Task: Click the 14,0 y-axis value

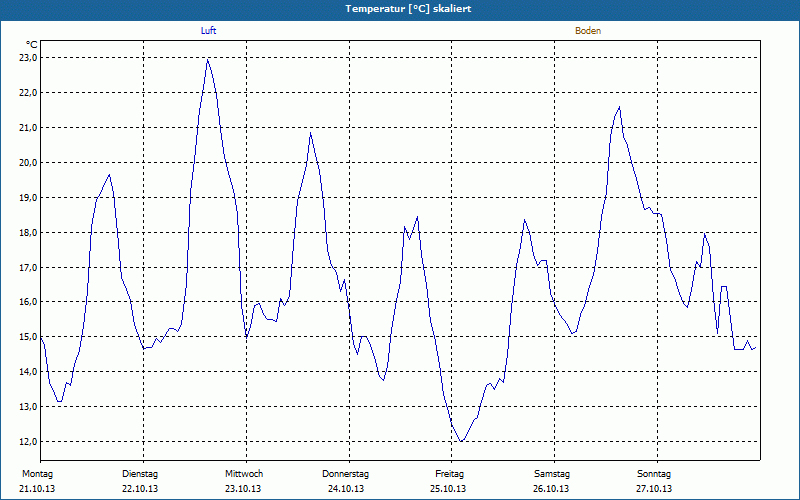Action: [28, 372]
